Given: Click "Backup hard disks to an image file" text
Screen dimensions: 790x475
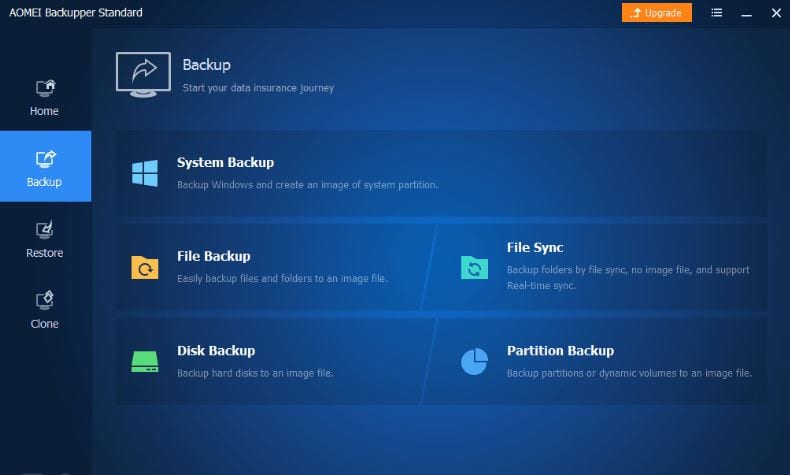Looking at the screenshot, I should [x=255, y=373].
